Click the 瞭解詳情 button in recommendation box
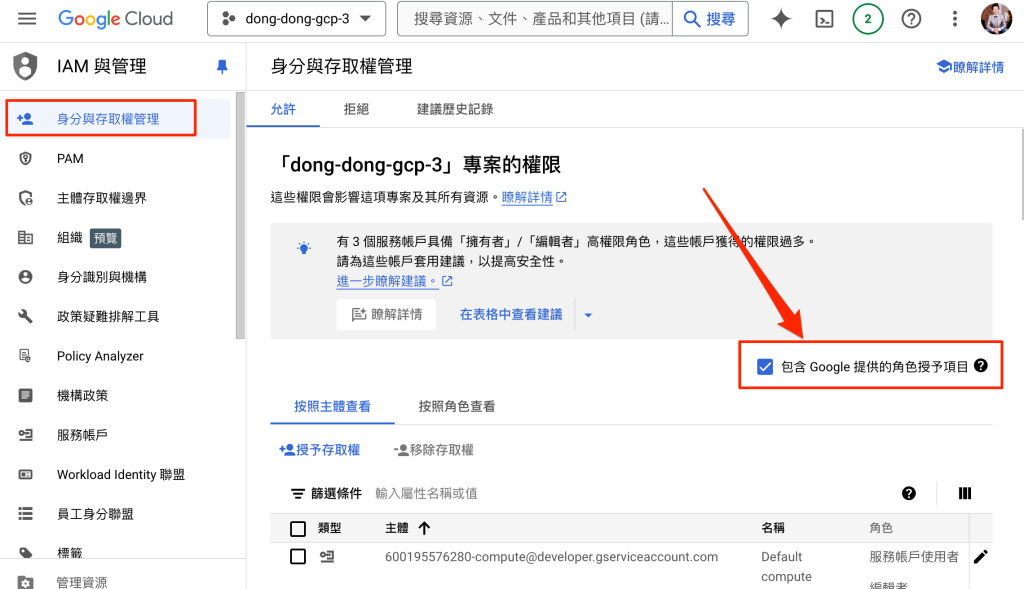The height and width of the screenshot is (589, 1024). 386,315
